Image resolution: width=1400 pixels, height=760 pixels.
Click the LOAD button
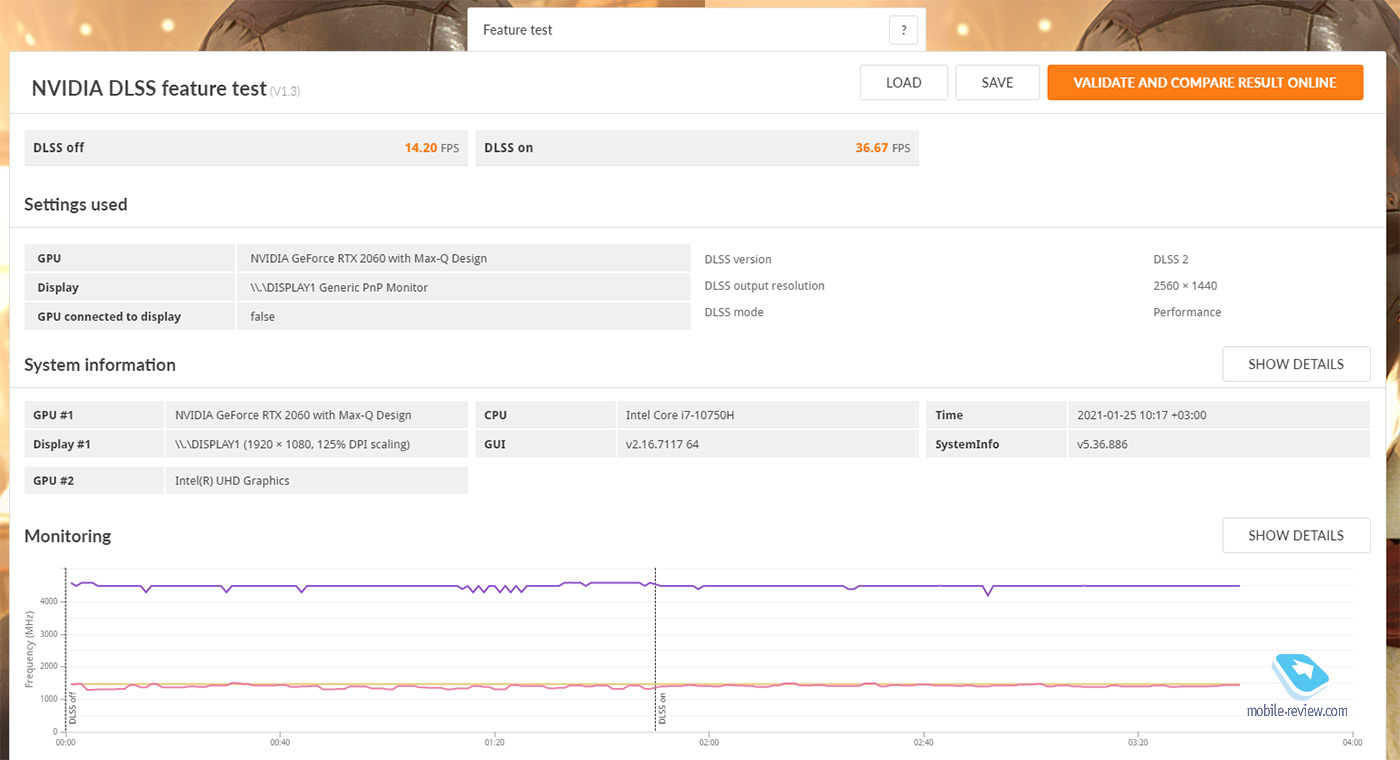(x=903, y=83)
